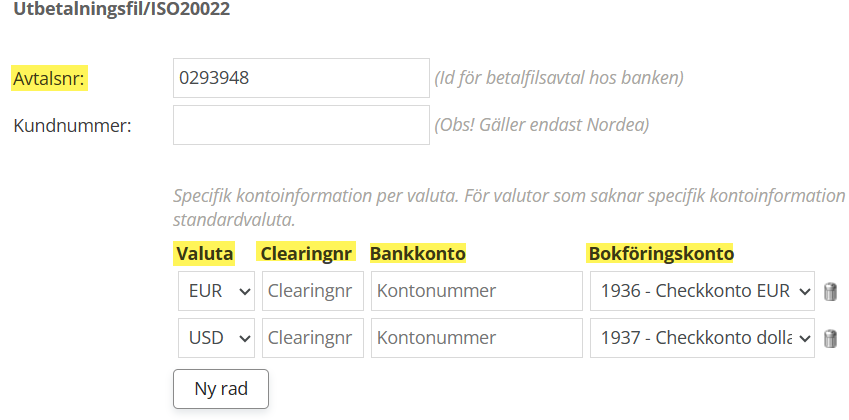
Task: Click the Clearingnr column header
Action: click(x=306, y=254)
